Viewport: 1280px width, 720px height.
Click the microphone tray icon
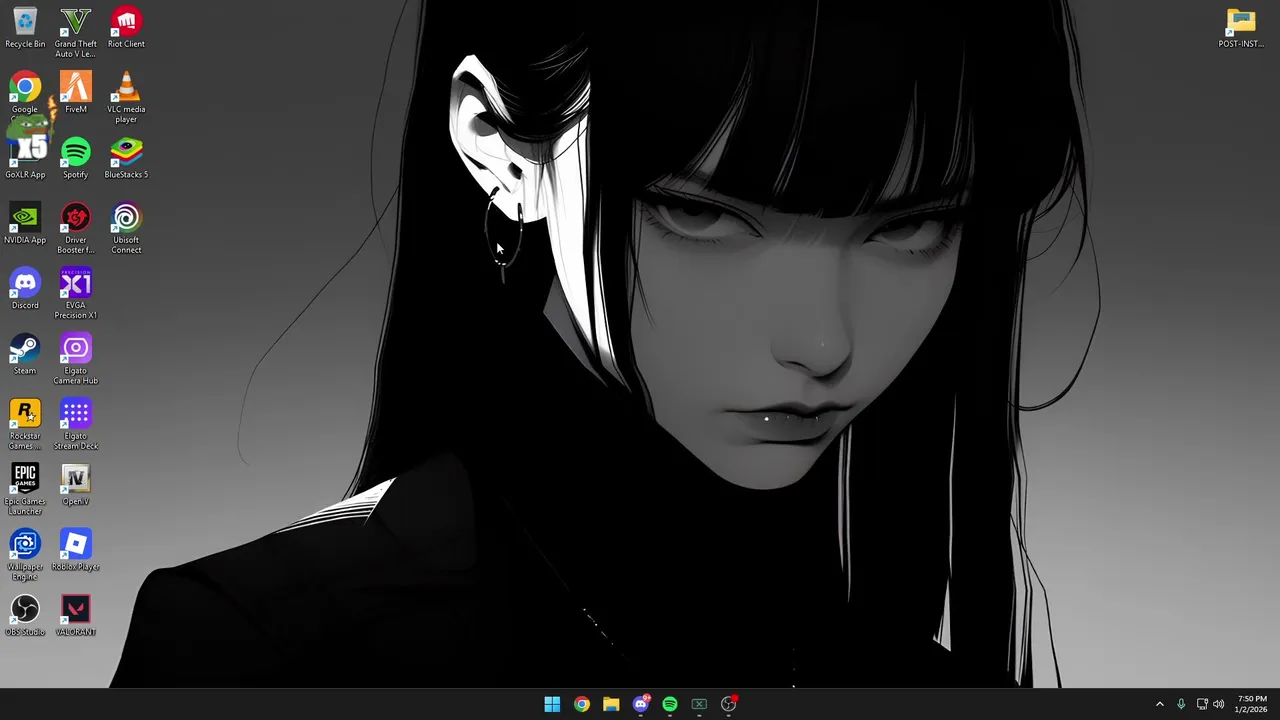point(1181,704)
